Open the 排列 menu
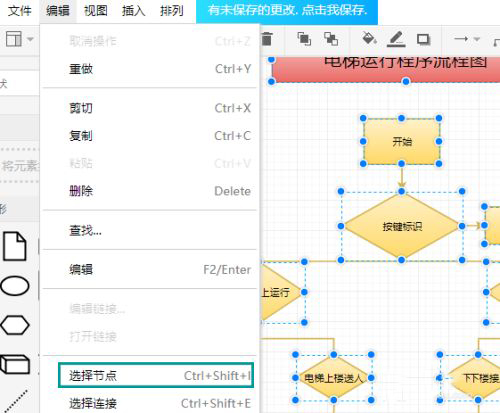This screenshot has width=500, height=413. tap(172, 11)
